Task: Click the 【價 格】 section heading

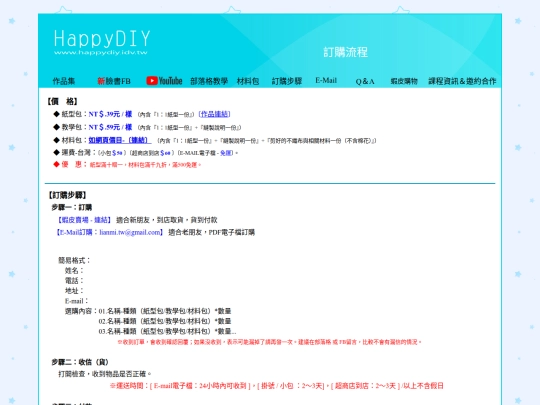Action: coord(62,101)
